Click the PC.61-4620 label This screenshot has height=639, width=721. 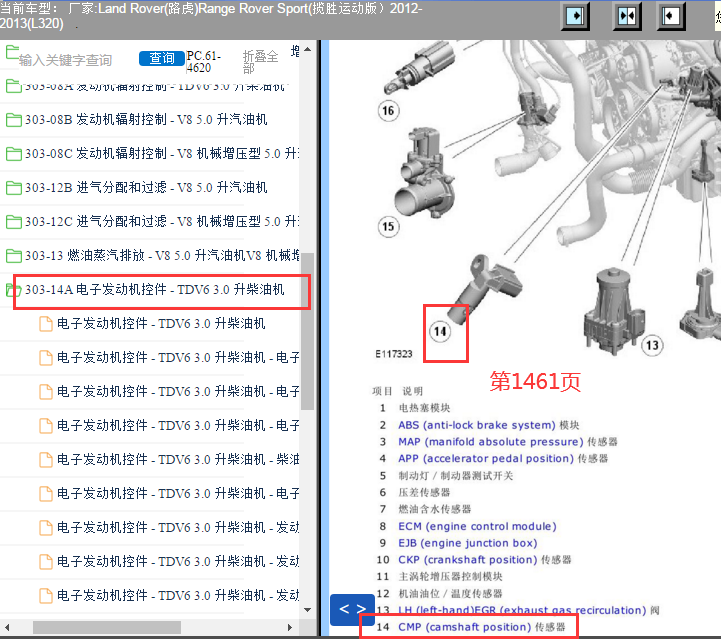204,62
